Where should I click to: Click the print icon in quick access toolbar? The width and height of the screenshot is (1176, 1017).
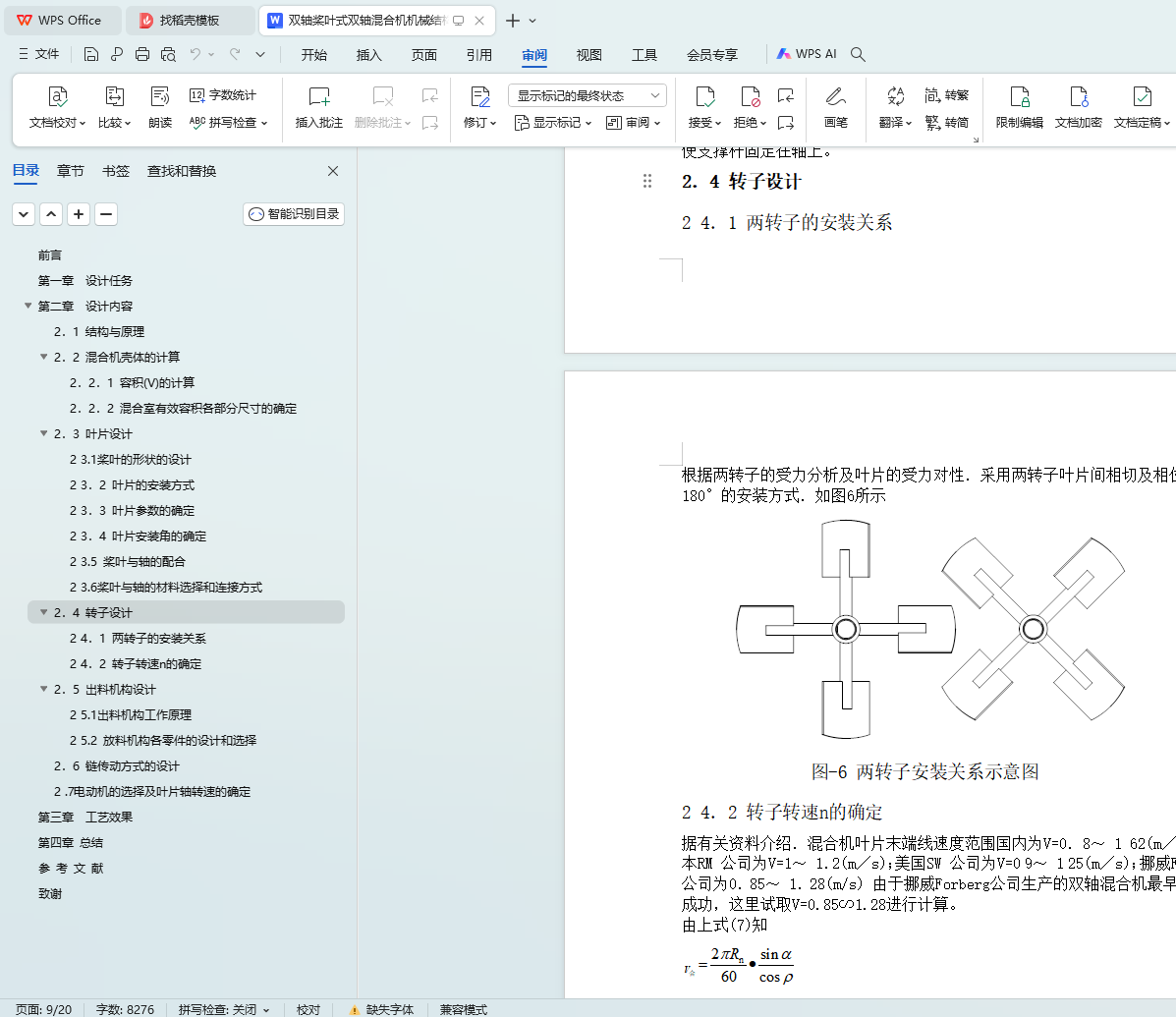click(142, 54)
